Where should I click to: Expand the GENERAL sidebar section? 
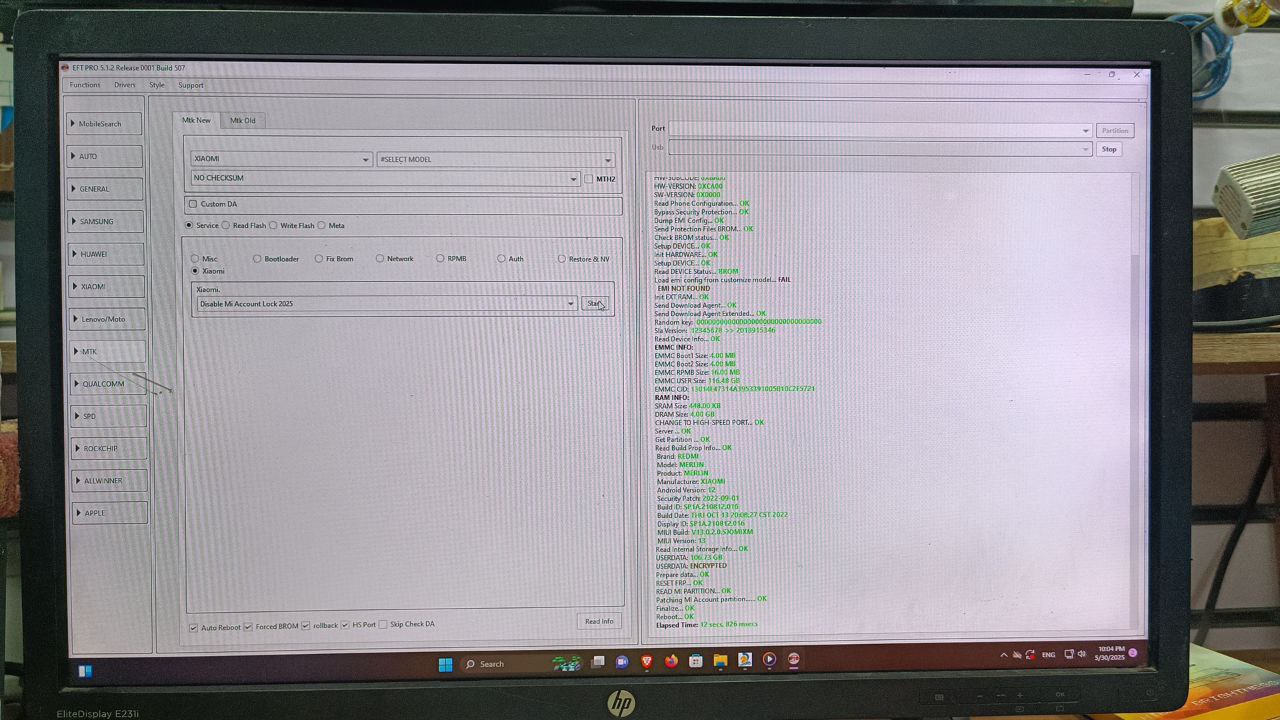click(x=105, y=189)
